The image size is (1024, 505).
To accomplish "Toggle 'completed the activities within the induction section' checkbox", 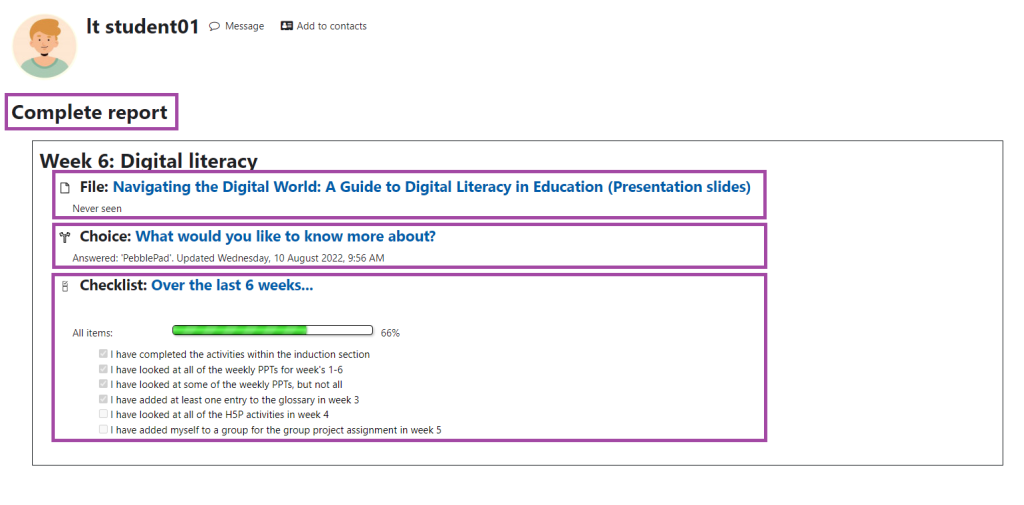I will [x=103, y=354].
